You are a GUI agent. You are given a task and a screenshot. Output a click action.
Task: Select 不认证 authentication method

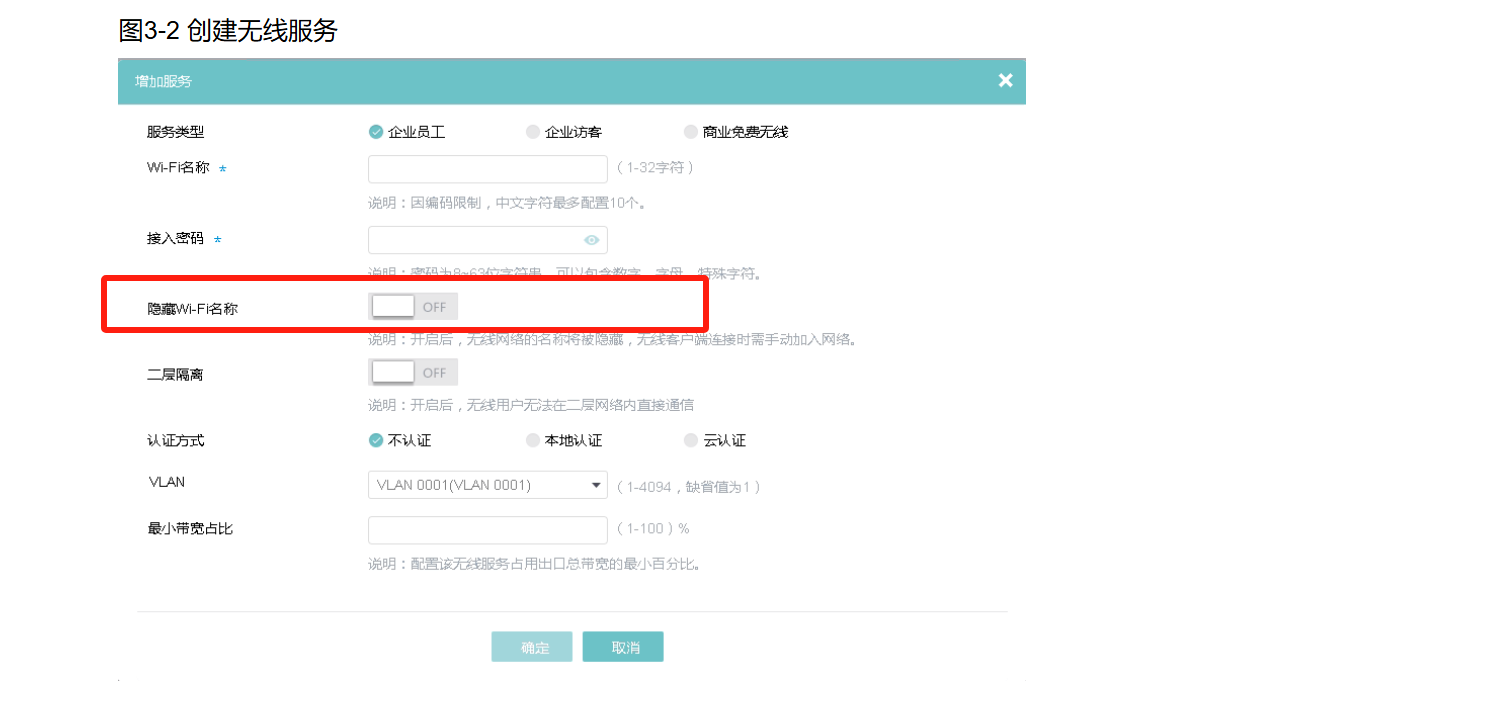pyautogui.click(x=377, y=440)
